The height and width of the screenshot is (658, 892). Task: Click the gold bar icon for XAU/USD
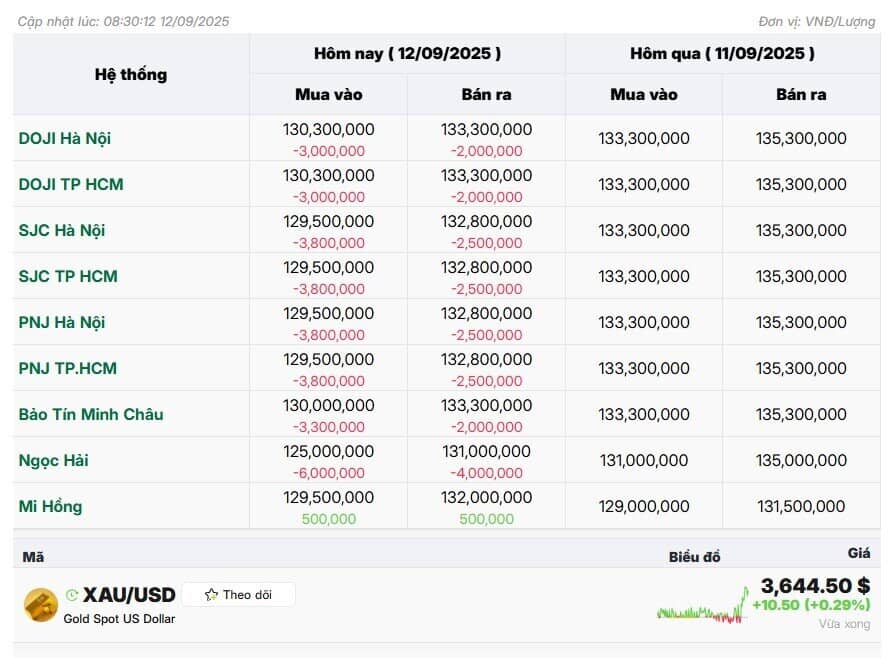(x=41, y=605)
